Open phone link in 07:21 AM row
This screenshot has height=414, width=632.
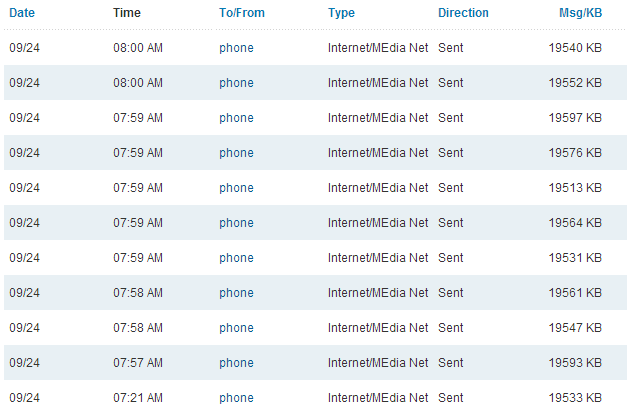tap(236, 398)
